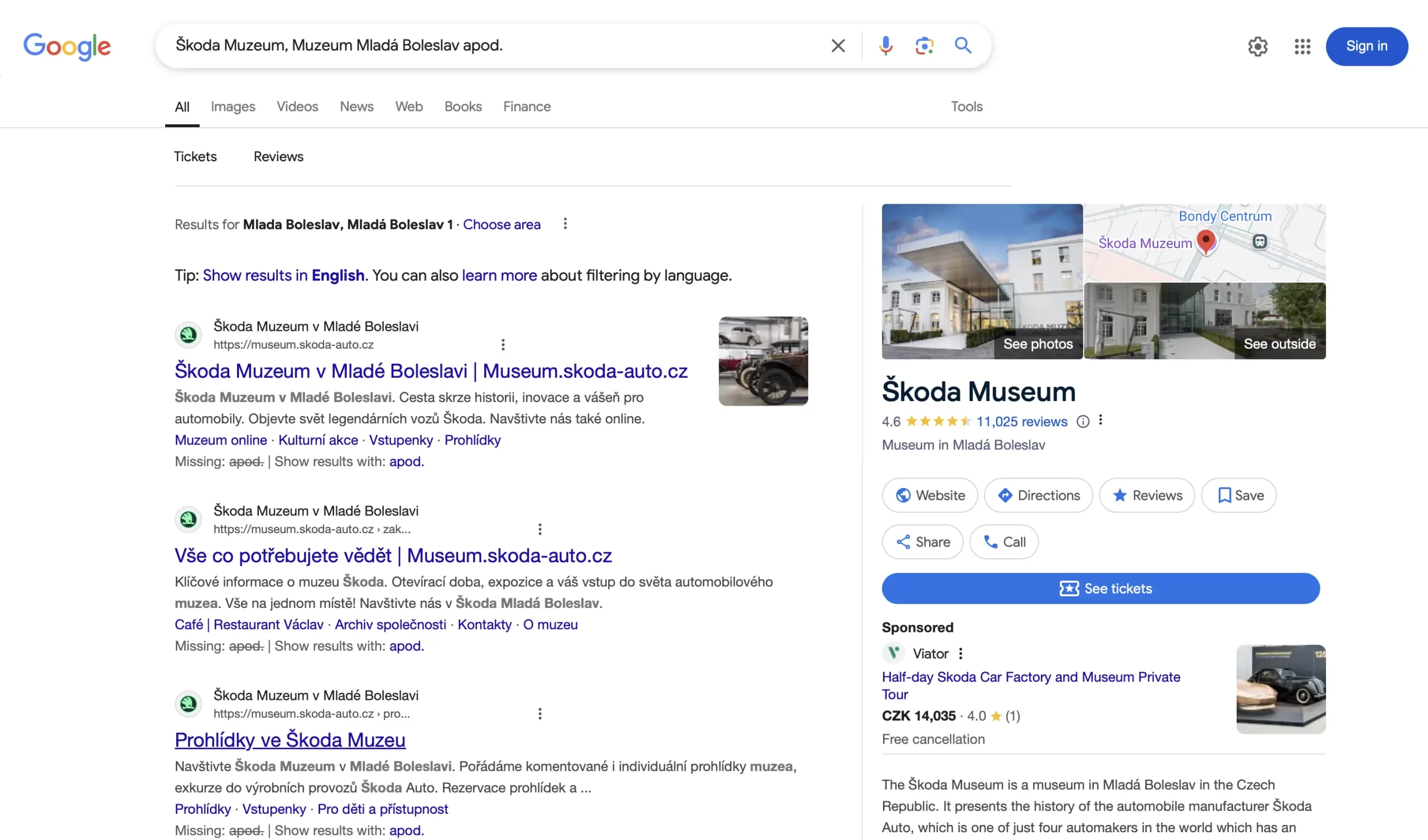Open the See photos museum thumbnail
This screenshot has width=1428, height=840.
(x=982, y=282)
